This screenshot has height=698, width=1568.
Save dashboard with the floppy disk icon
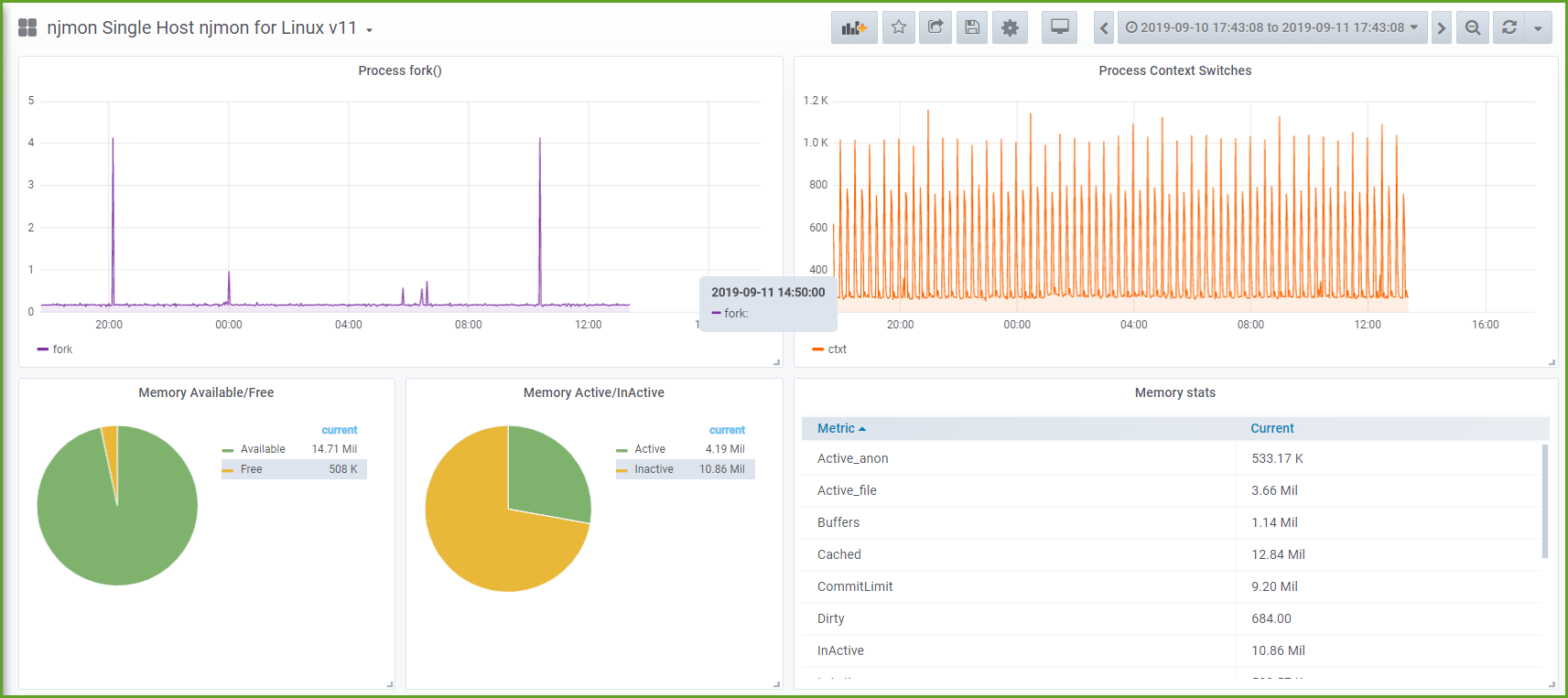(x=972, y=27)
